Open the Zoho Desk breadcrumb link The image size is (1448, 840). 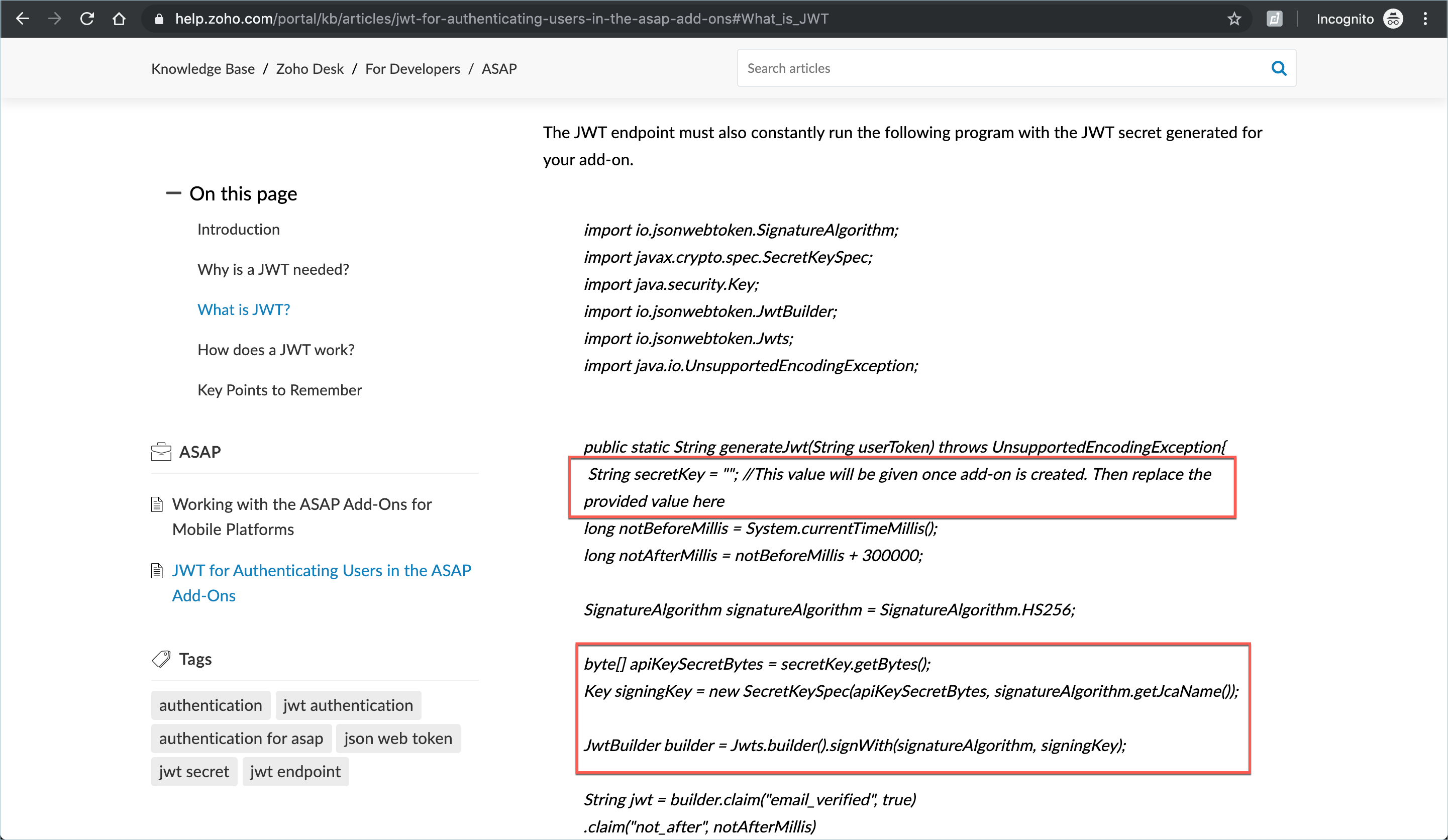309,69
